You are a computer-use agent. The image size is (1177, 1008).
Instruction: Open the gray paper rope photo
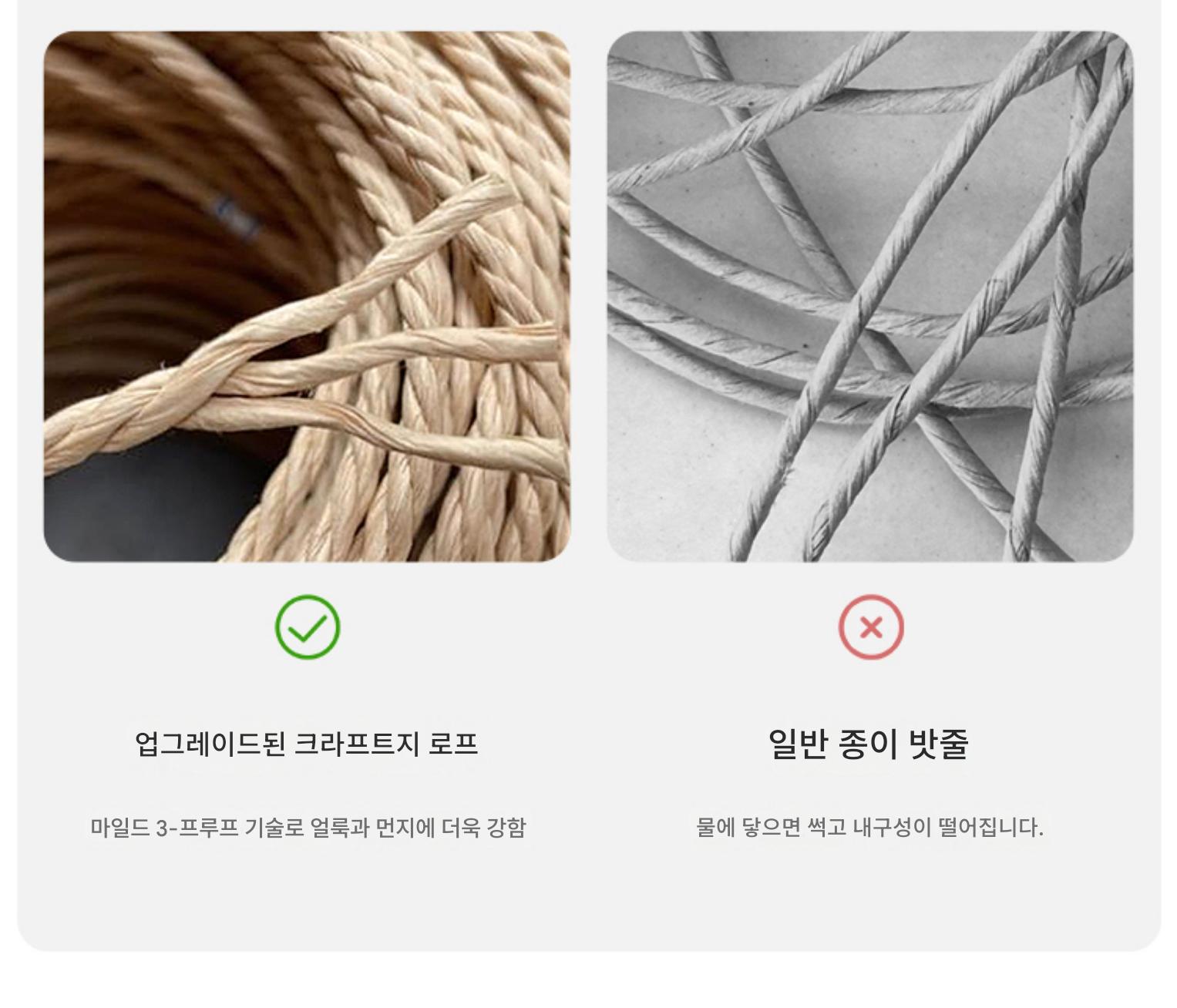tap(870, 297)
